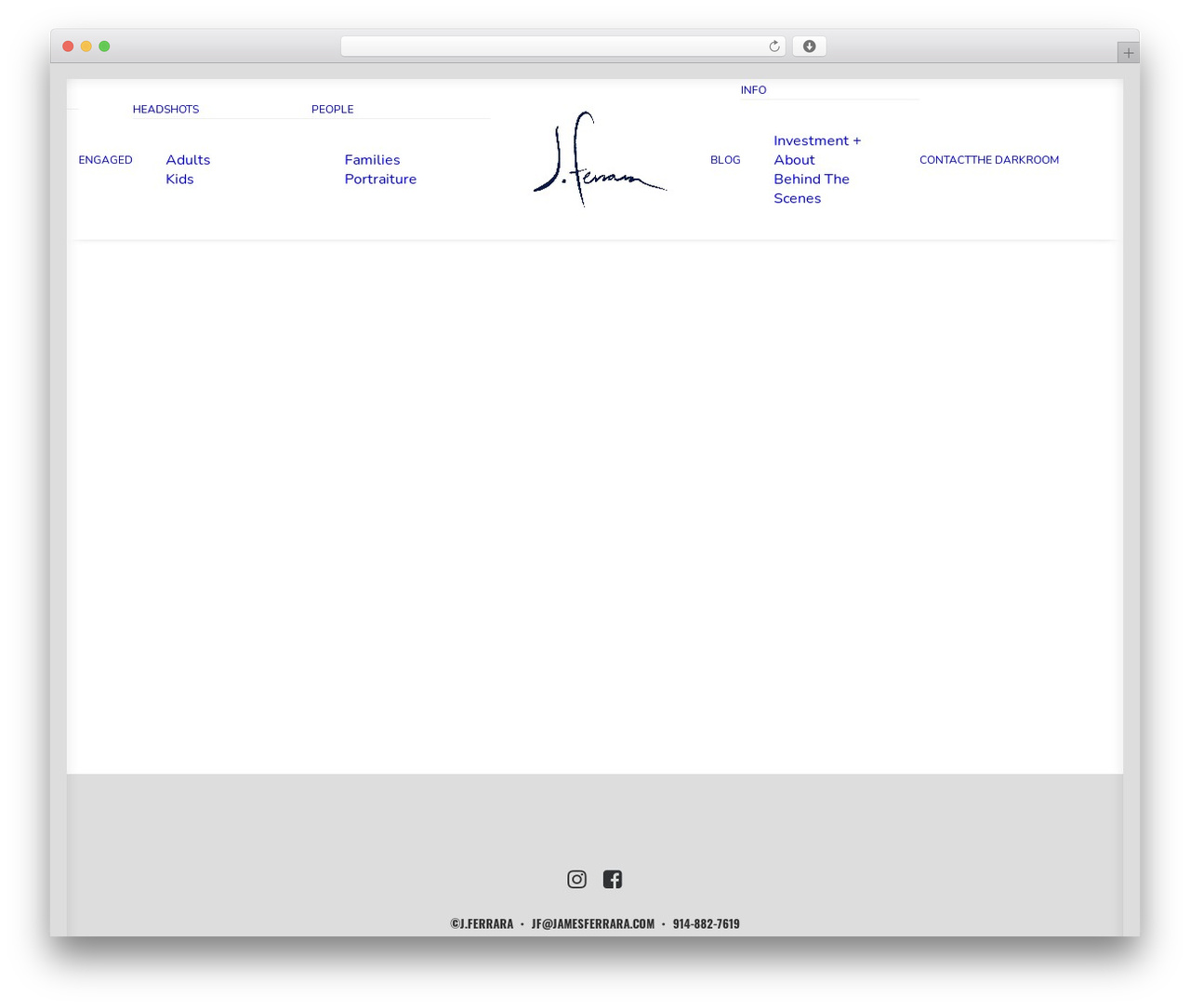The height and width of the screenshot is (1008, 1190).
Task: View Behind The Scenes page
Action: click(x=812, y=189)
